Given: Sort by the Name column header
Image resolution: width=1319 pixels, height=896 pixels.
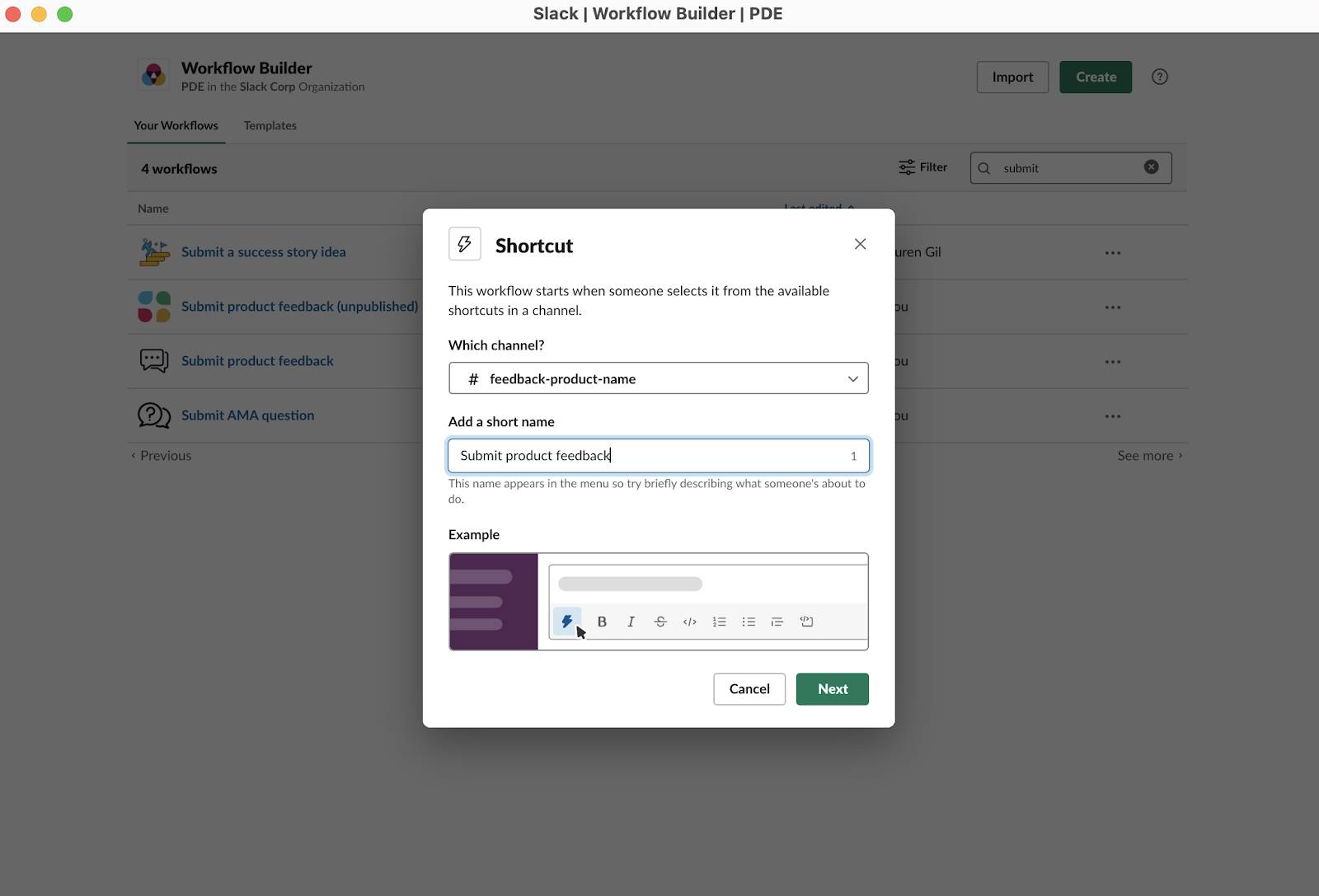Looking at the screenshot, I should pos(153,209).
